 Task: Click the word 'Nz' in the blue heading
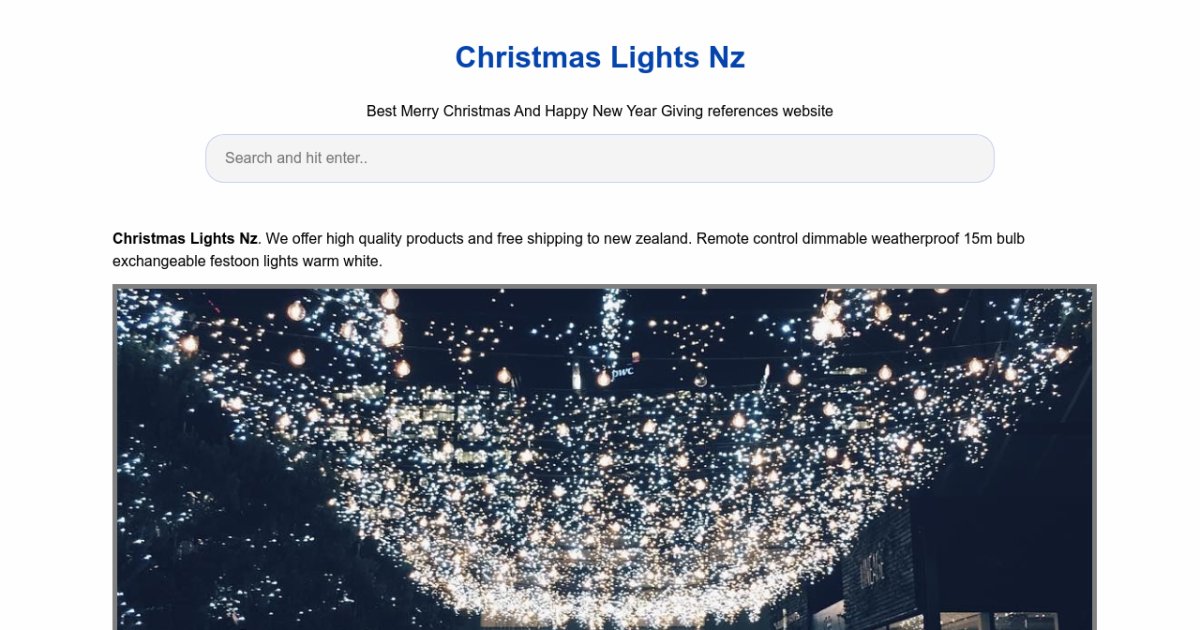pyautogui.click(x=727, y=58)
